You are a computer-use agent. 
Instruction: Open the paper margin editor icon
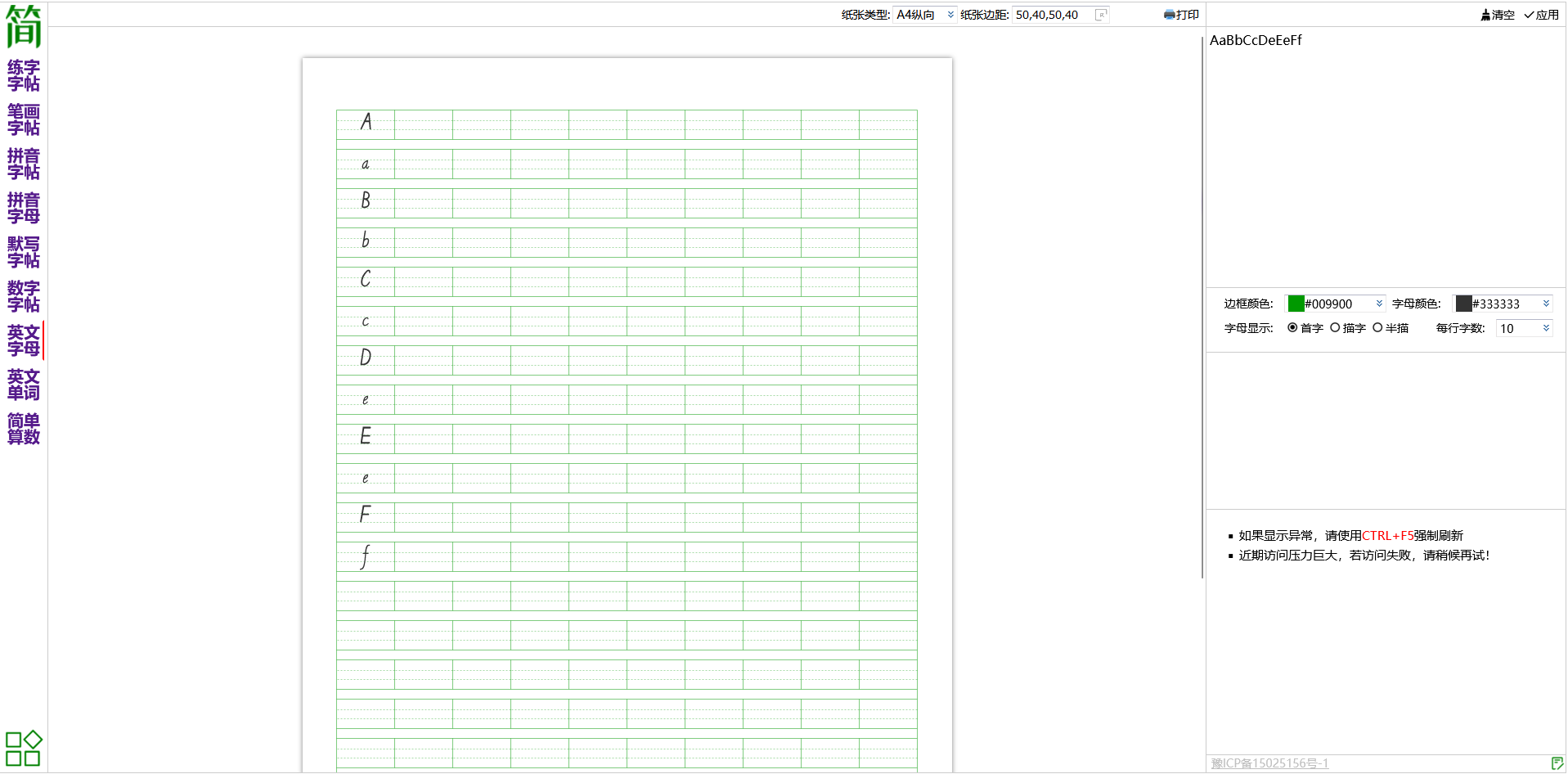click(1101, 15)
